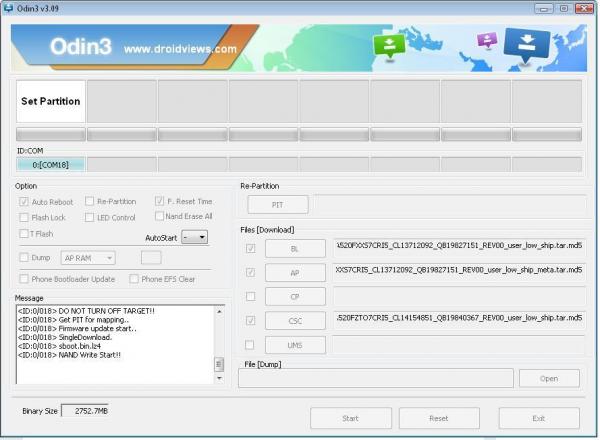Viewport: 600px width, 440px height.
Task: Enable Phone Bootloader Update checkbox
Action: click(24, 279)
